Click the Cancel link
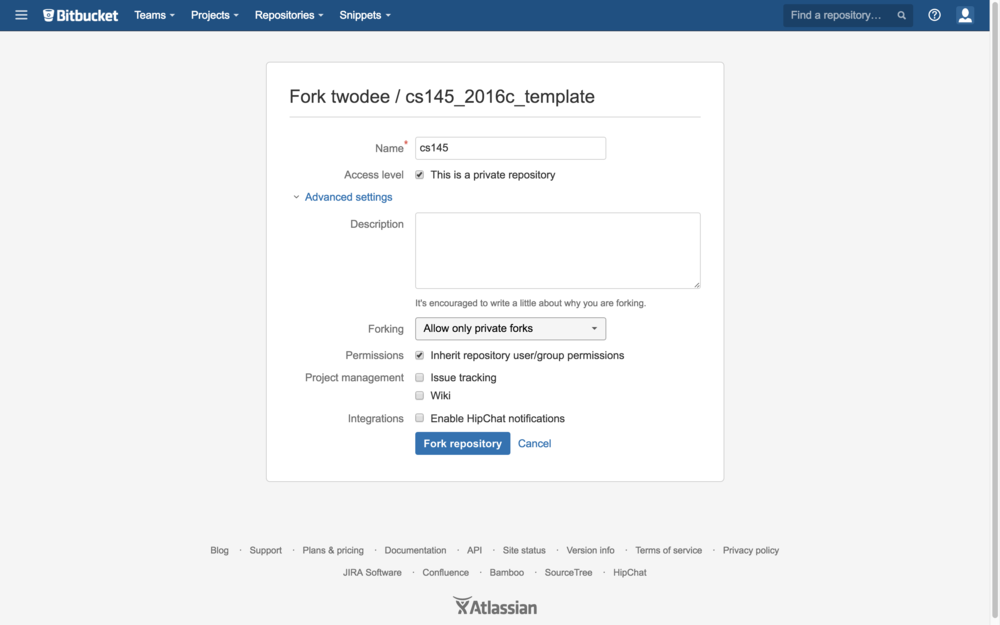This screenshot has height=625, width=1000. pyautogui.click(x=534, y=444)
